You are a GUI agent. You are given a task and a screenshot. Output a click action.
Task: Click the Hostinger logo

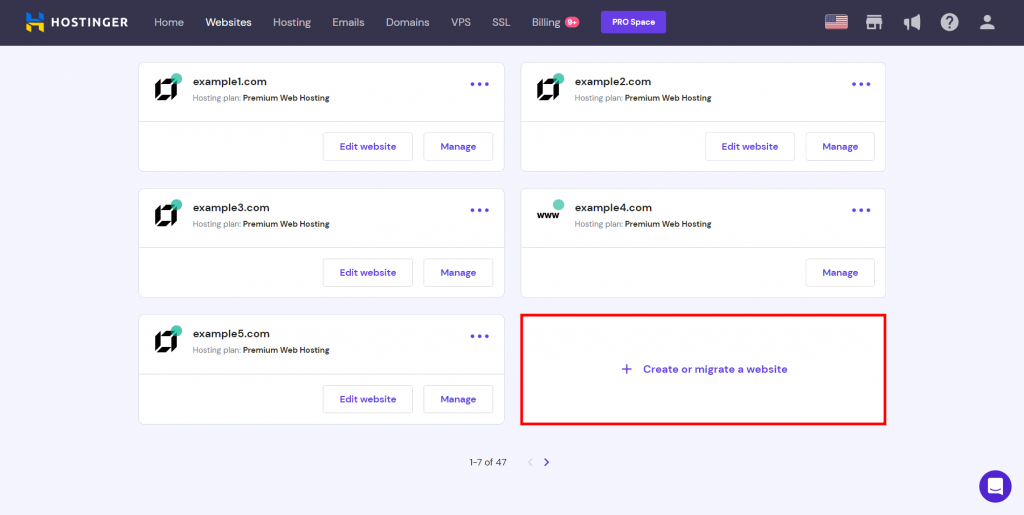[x=77, y=22]
